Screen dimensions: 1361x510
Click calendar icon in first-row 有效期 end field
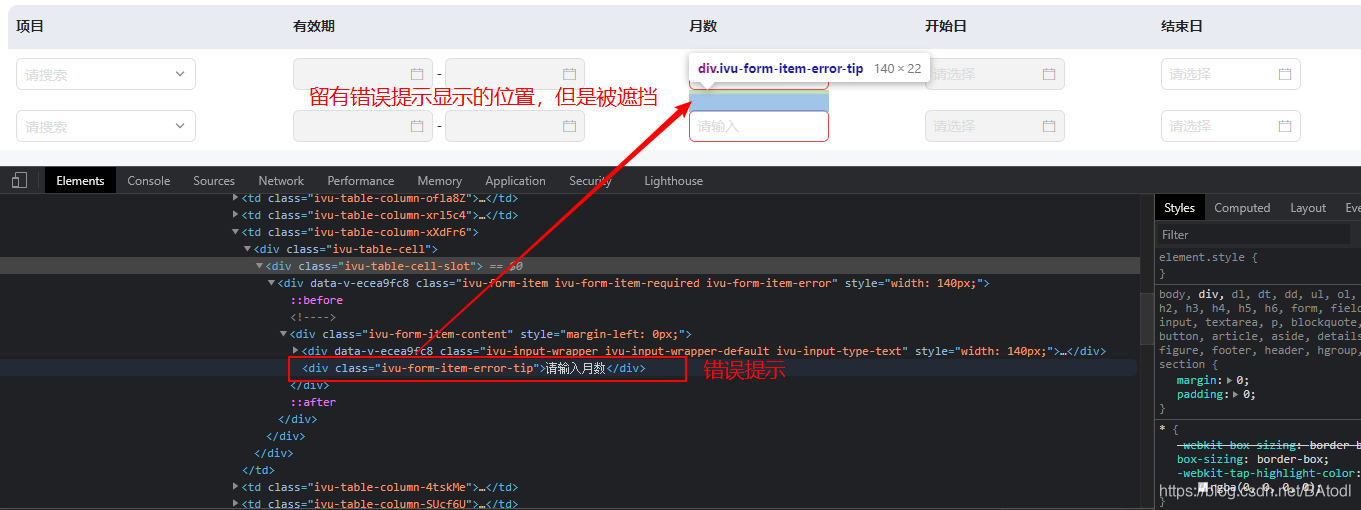(x=569, y=74)
